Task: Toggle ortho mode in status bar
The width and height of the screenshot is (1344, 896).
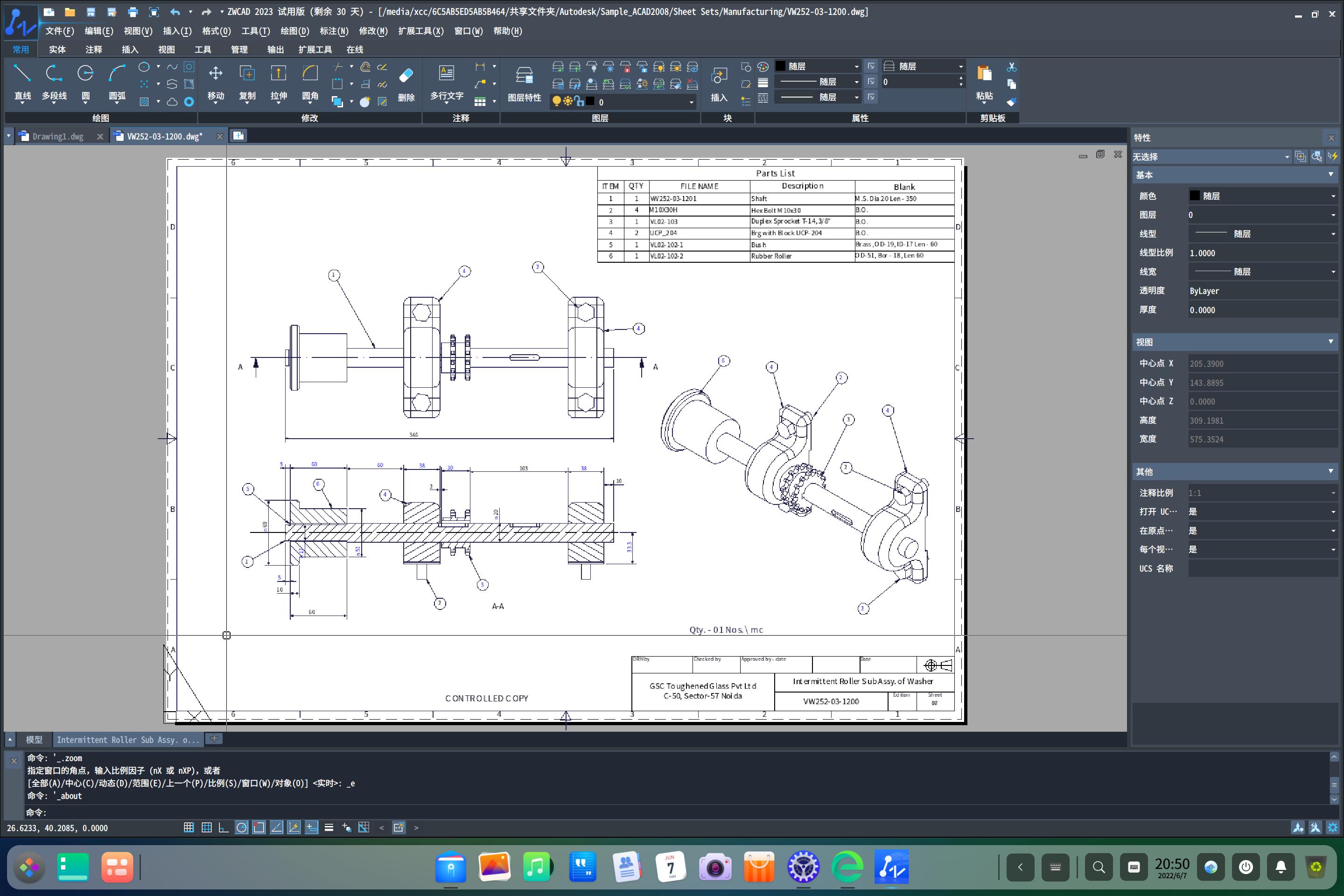Action: (224, 827)
